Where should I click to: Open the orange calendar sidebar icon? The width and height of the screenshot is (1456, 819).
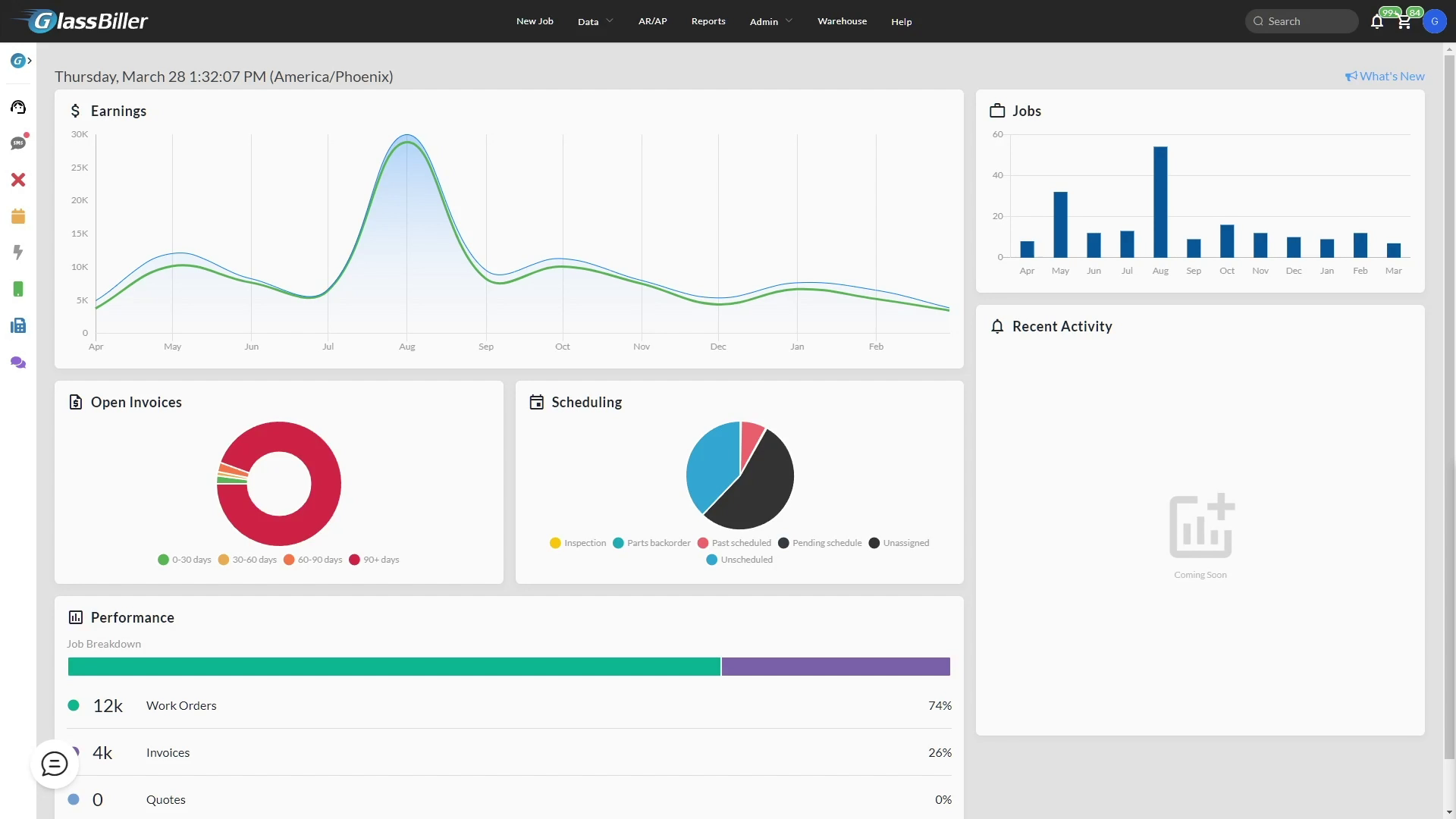pyautogui.click(x=18, y=216)
